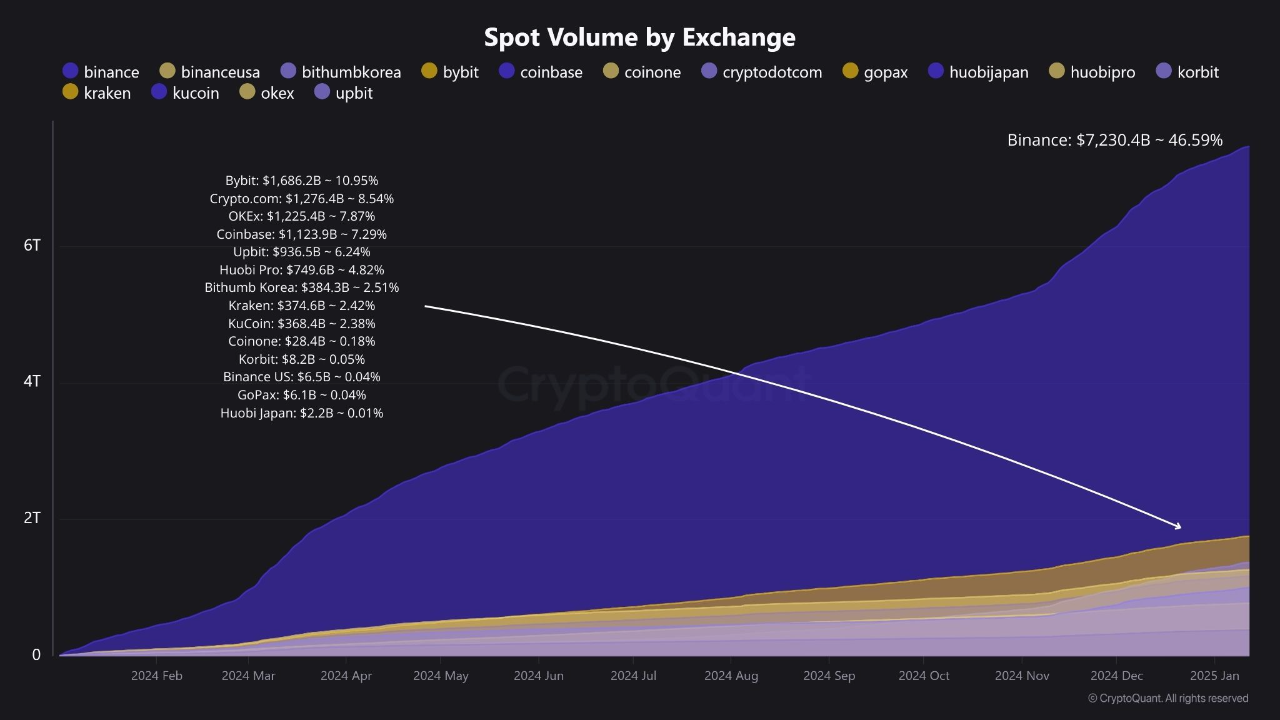Toggle the cryptodotcom series visibility
This screenshot has height=720, width=1280.
pos(762,72)
